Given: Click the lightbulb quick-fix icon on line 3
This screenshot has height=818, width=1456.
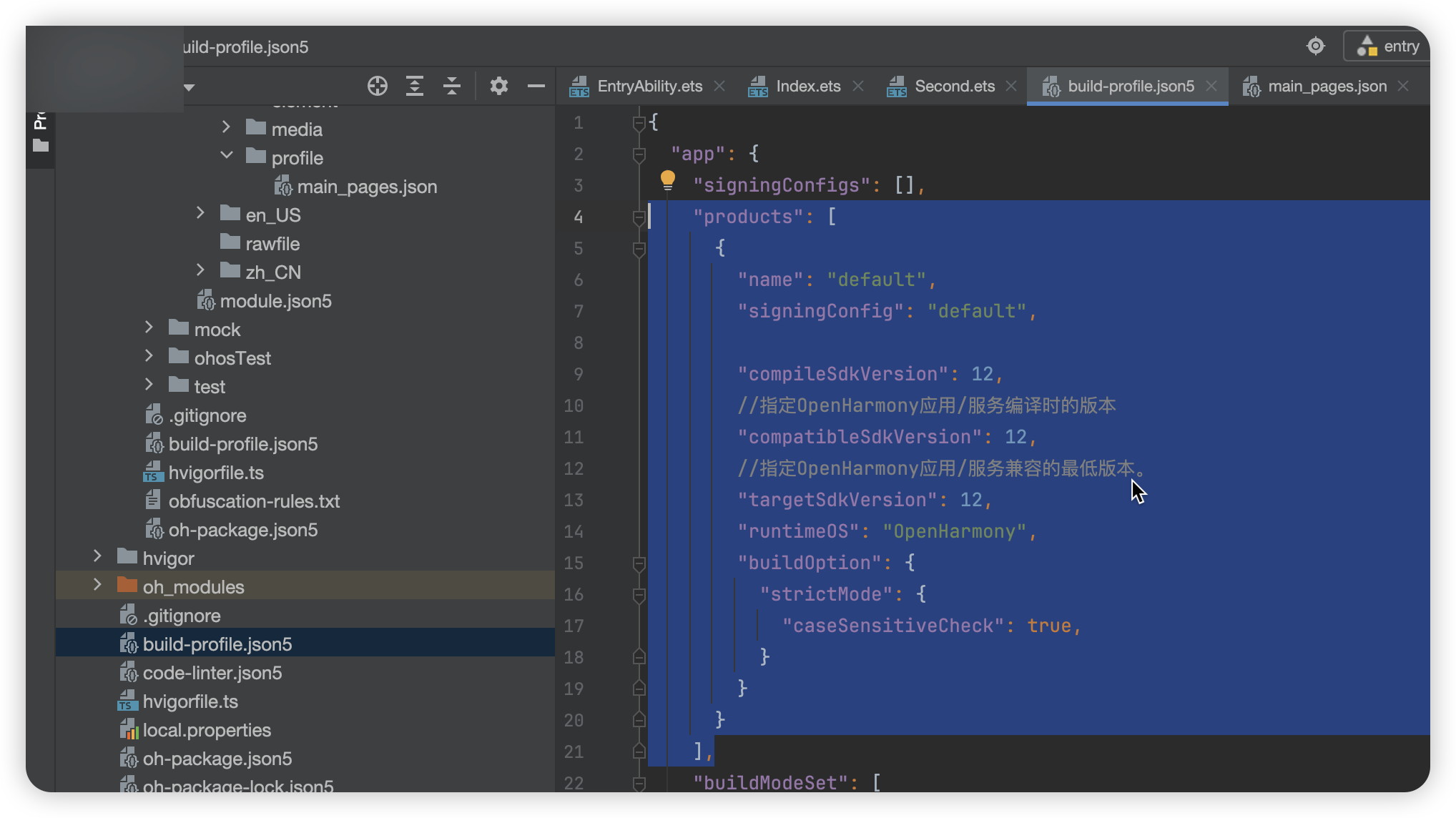Looking at the screenshot, I should coord(667,181).
